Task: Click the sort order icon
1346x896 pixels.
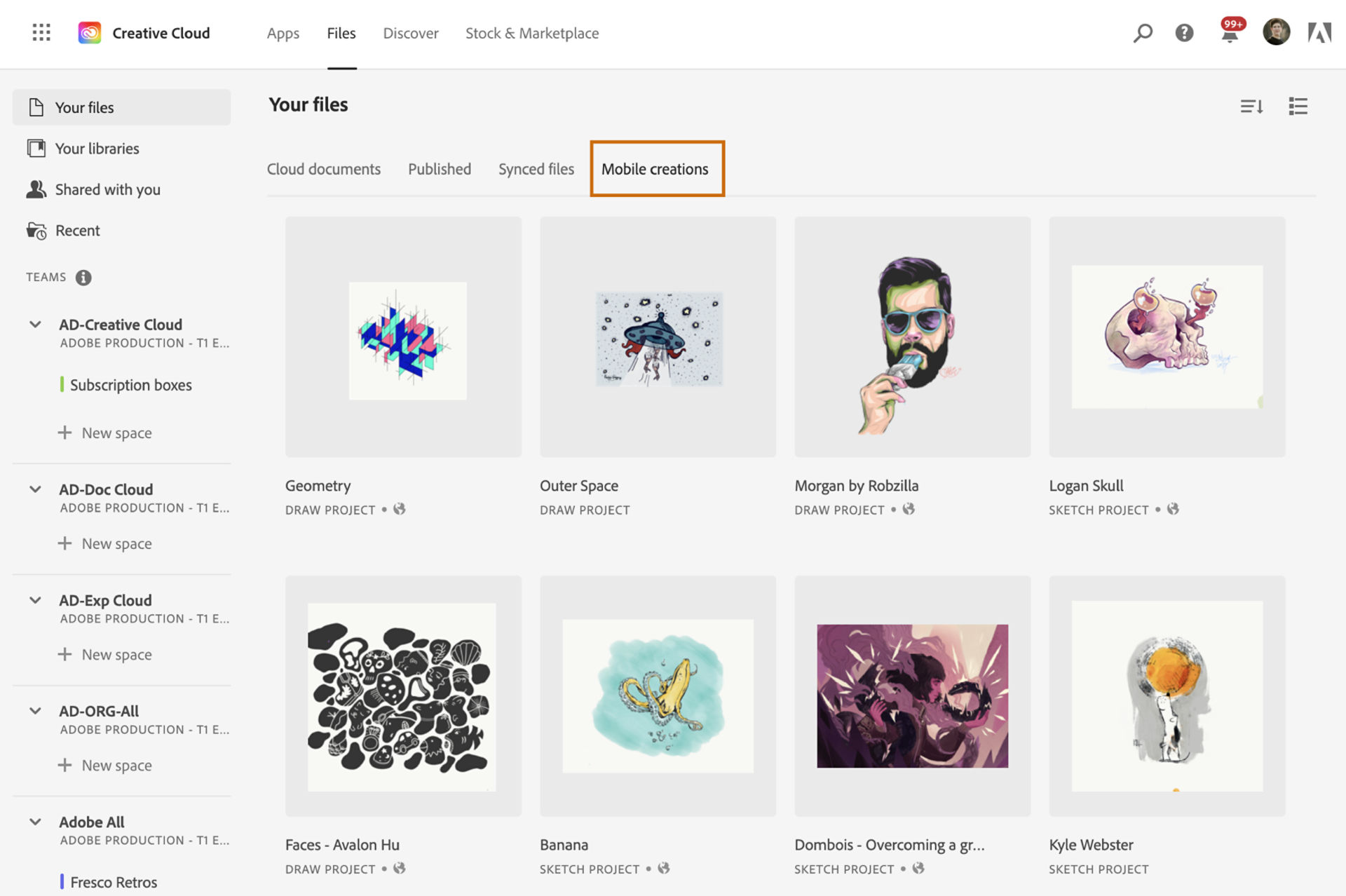Action: point(1252,107)
